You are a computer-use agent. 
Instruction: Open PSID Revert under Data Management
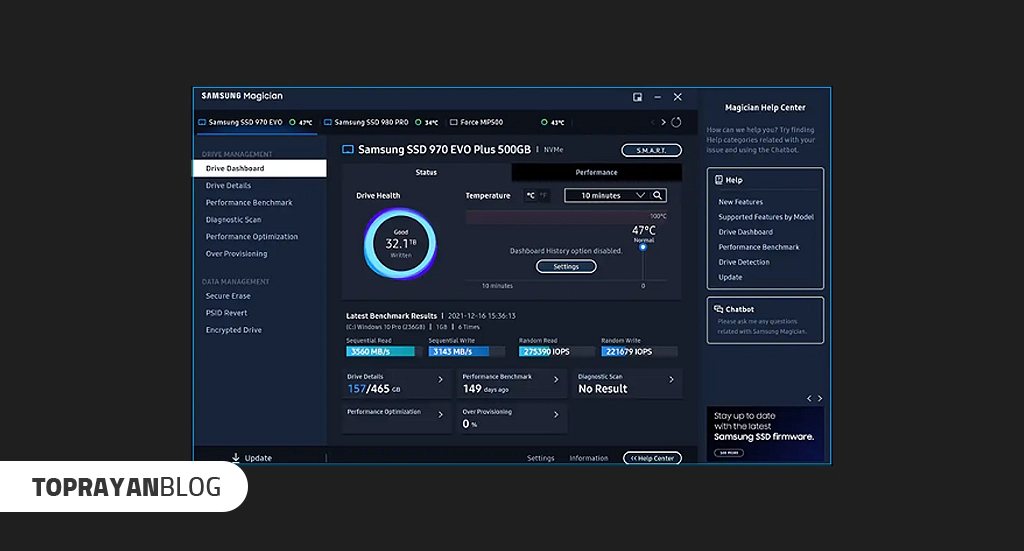[226, 313]
